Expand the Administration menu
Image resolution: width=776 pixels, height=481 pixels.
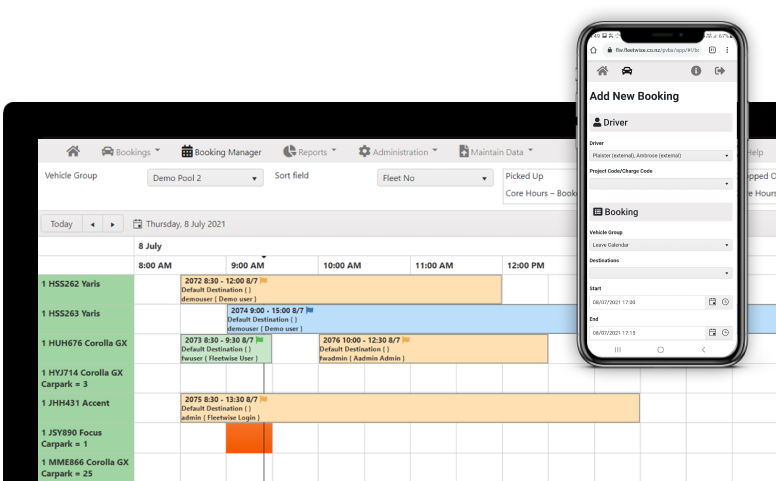point(398,152)
